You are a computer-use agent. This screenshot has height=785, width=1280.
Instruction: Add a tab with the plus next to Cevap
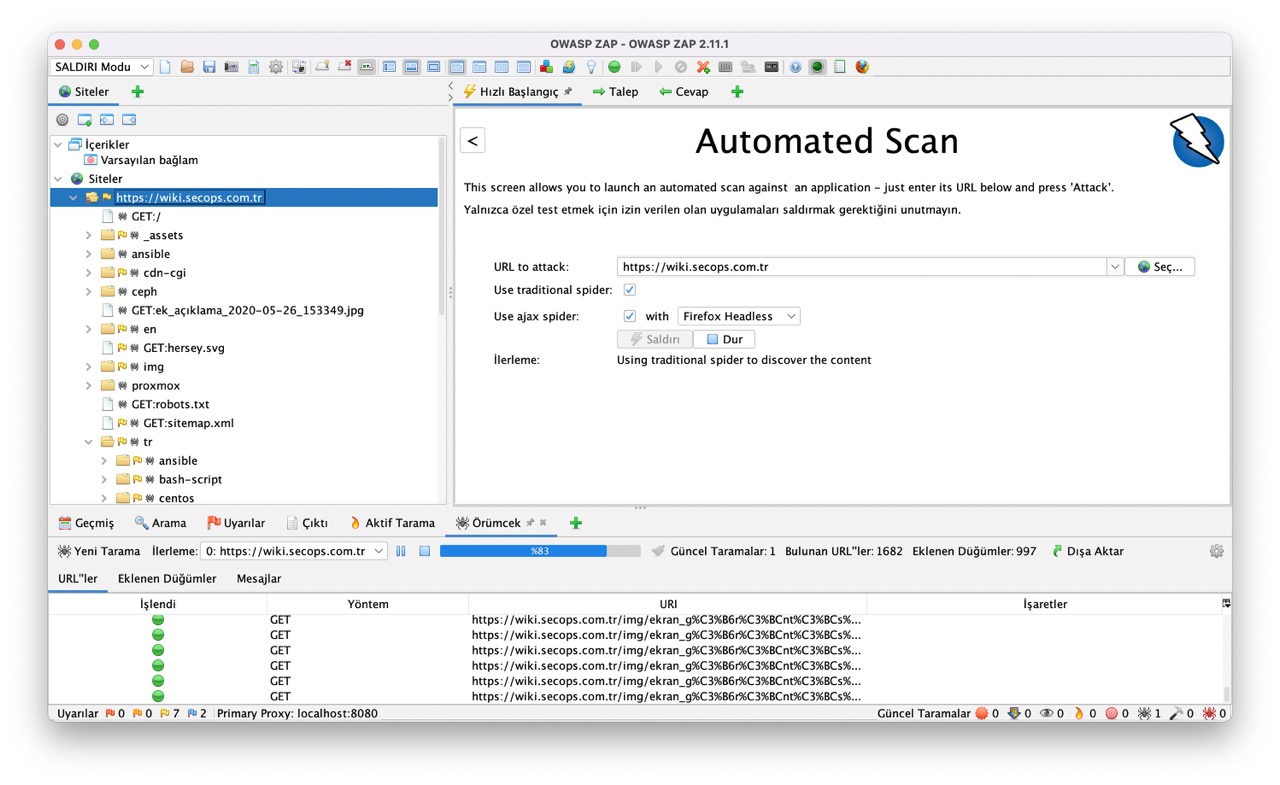[737, 92]
